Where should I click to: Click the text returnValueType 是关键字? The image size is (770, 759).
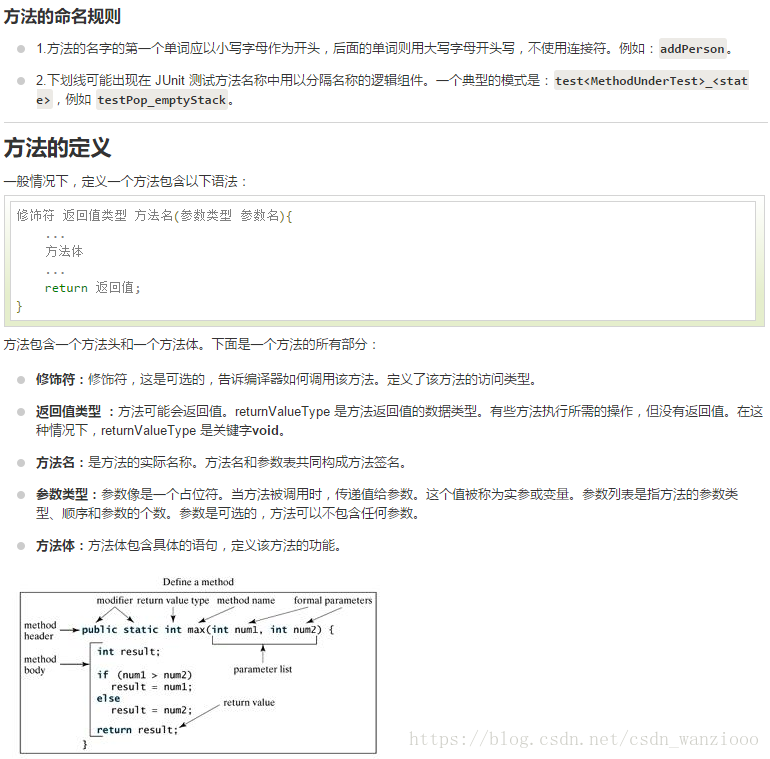click(176, 431)
